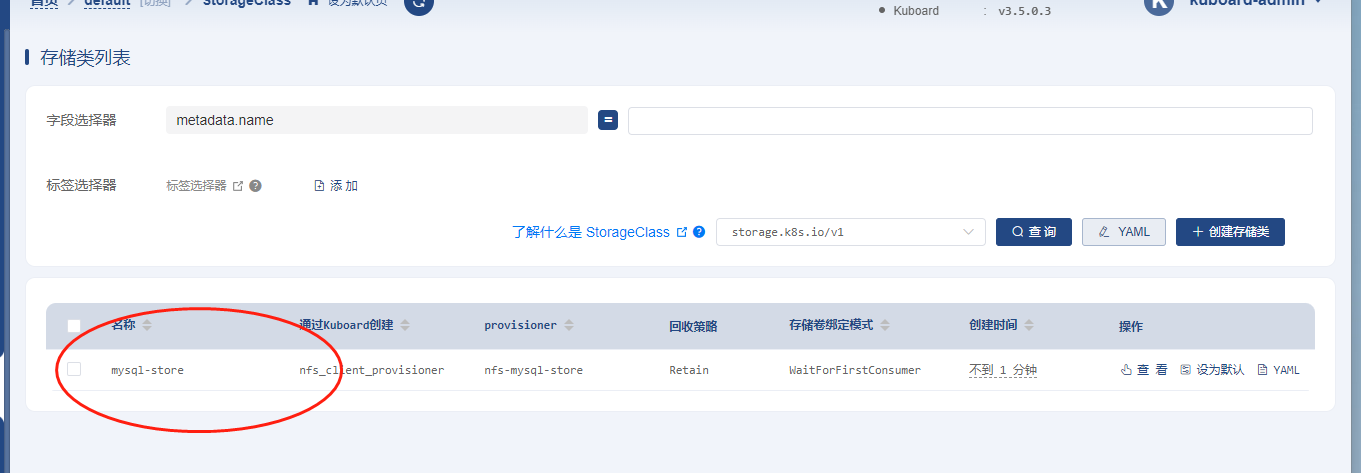Click the help icon next to 标签选择器
Image resolution: width=1361 pixels, height=473 pixels.
point(256,186)
